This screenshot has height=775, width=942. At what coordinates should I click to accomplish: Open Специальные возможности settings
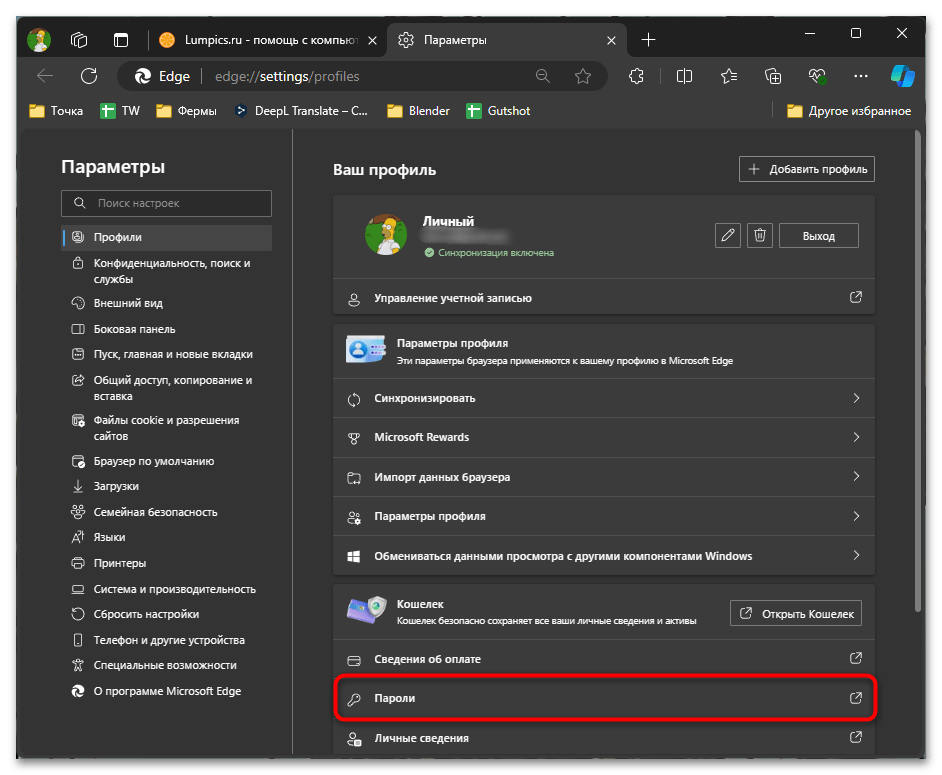[167, 666]
